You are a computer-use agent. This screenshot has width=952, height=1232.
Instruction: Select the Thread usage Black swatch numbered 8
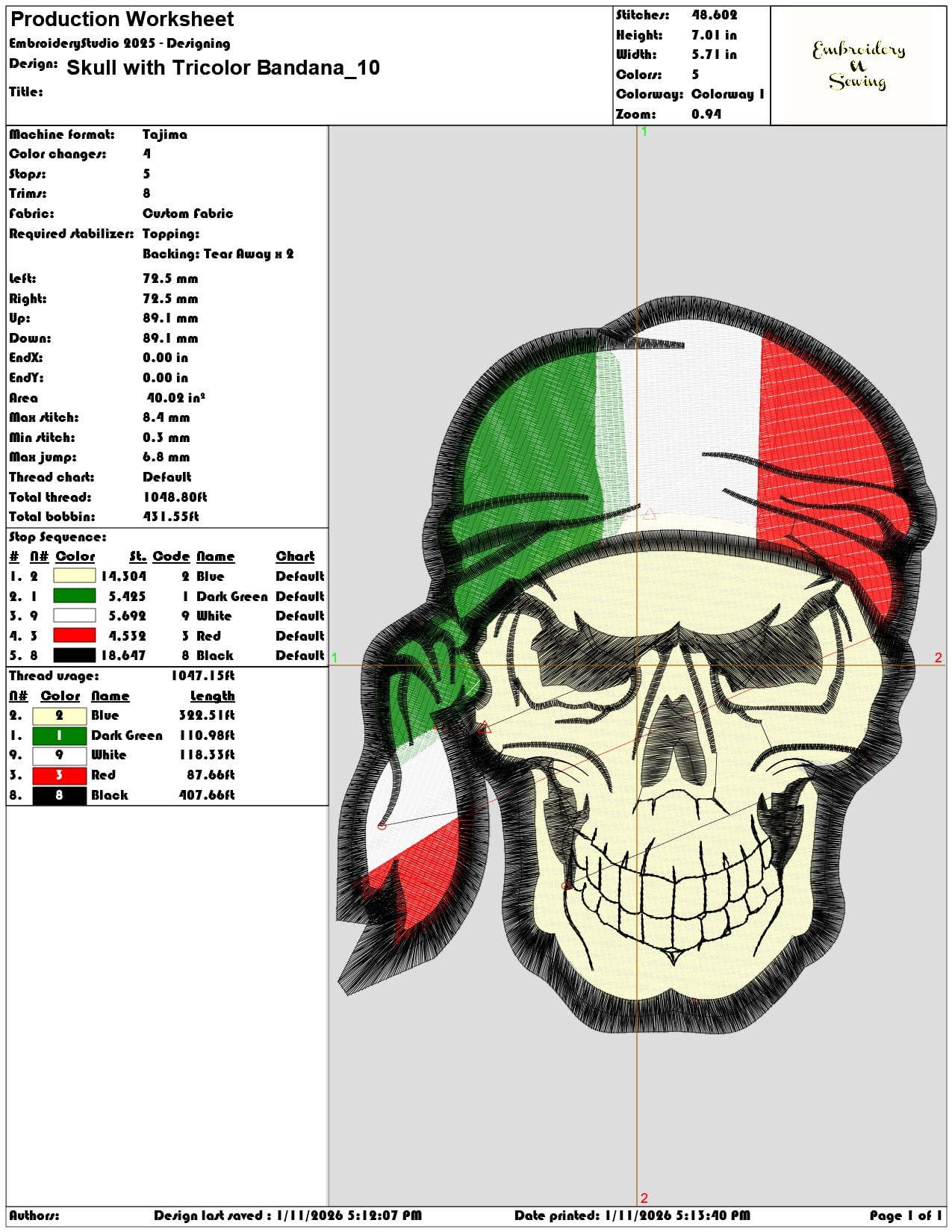coord(59,795)
